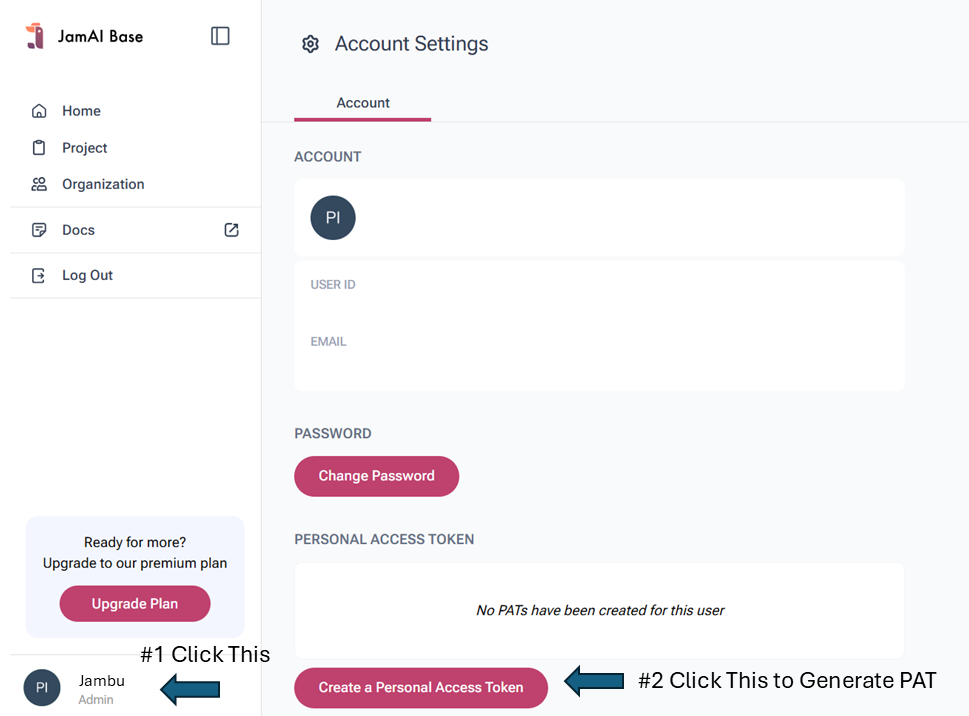This screenshot has width=969, height=716.
Task: Select Log Out in the sidebar
Action: [x=87, y=275]
